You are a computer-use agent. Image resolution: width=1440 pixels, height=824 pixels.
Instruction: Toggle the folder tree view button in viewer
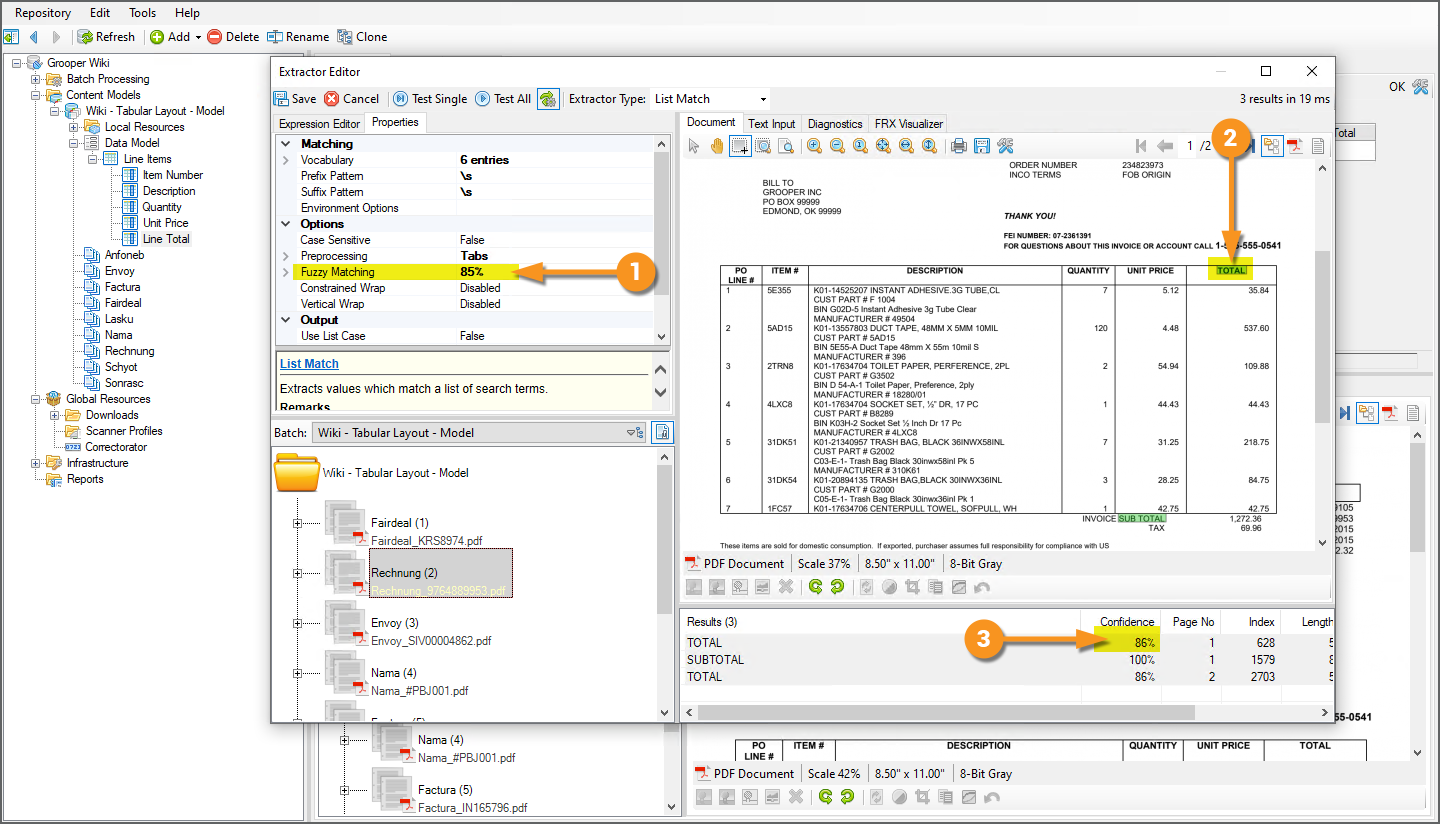(1271, 147)
